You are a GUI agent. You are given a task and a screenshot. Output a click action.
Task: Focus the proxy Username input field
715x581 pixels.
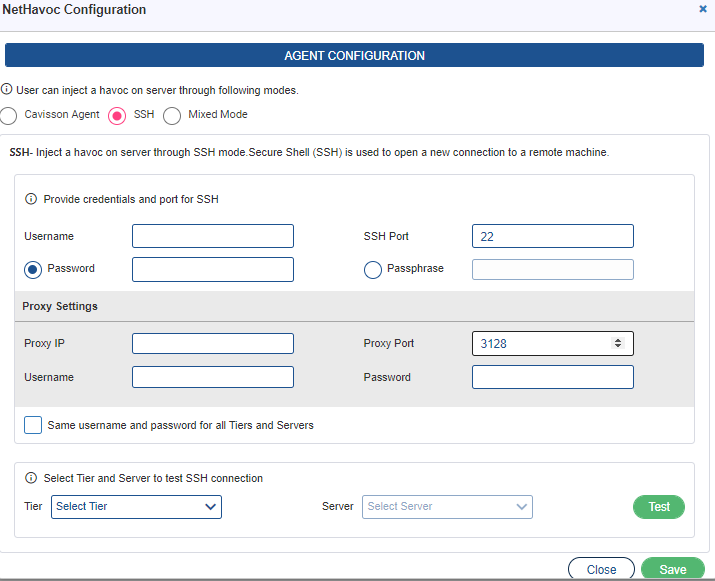click(213, 377)
